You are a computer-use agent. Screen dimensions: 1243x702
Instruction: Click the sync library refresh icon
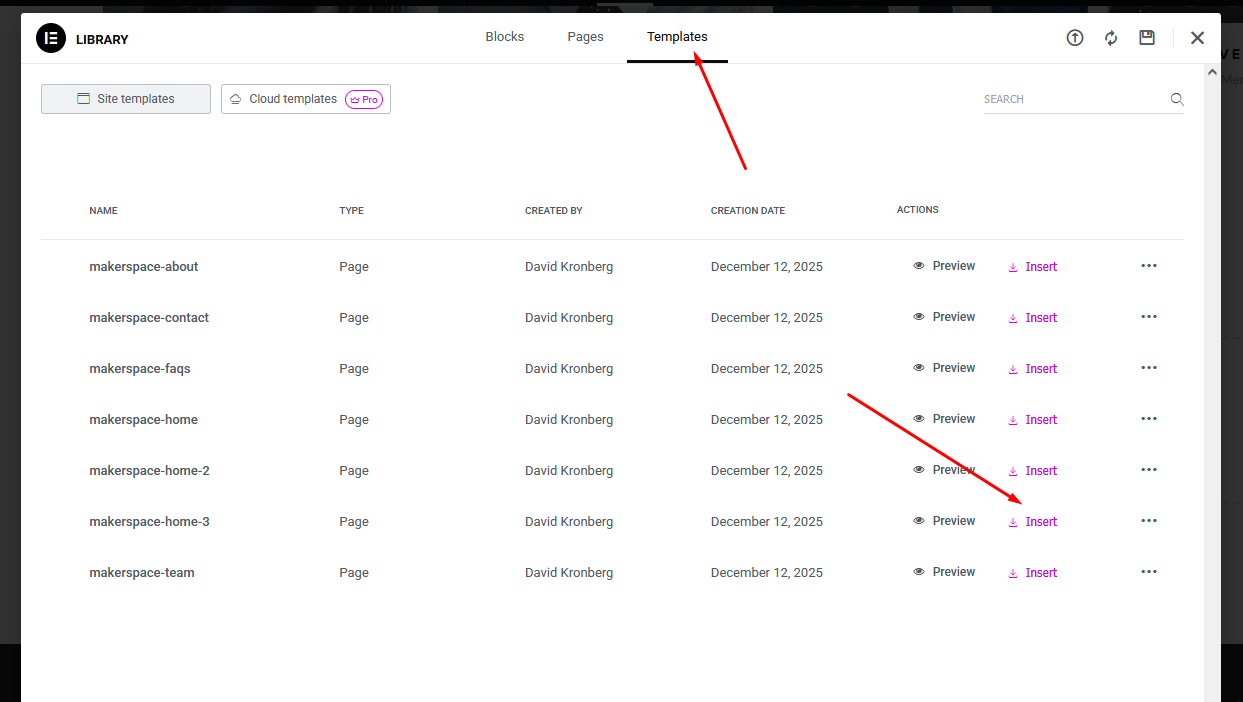pos(1111,38)
